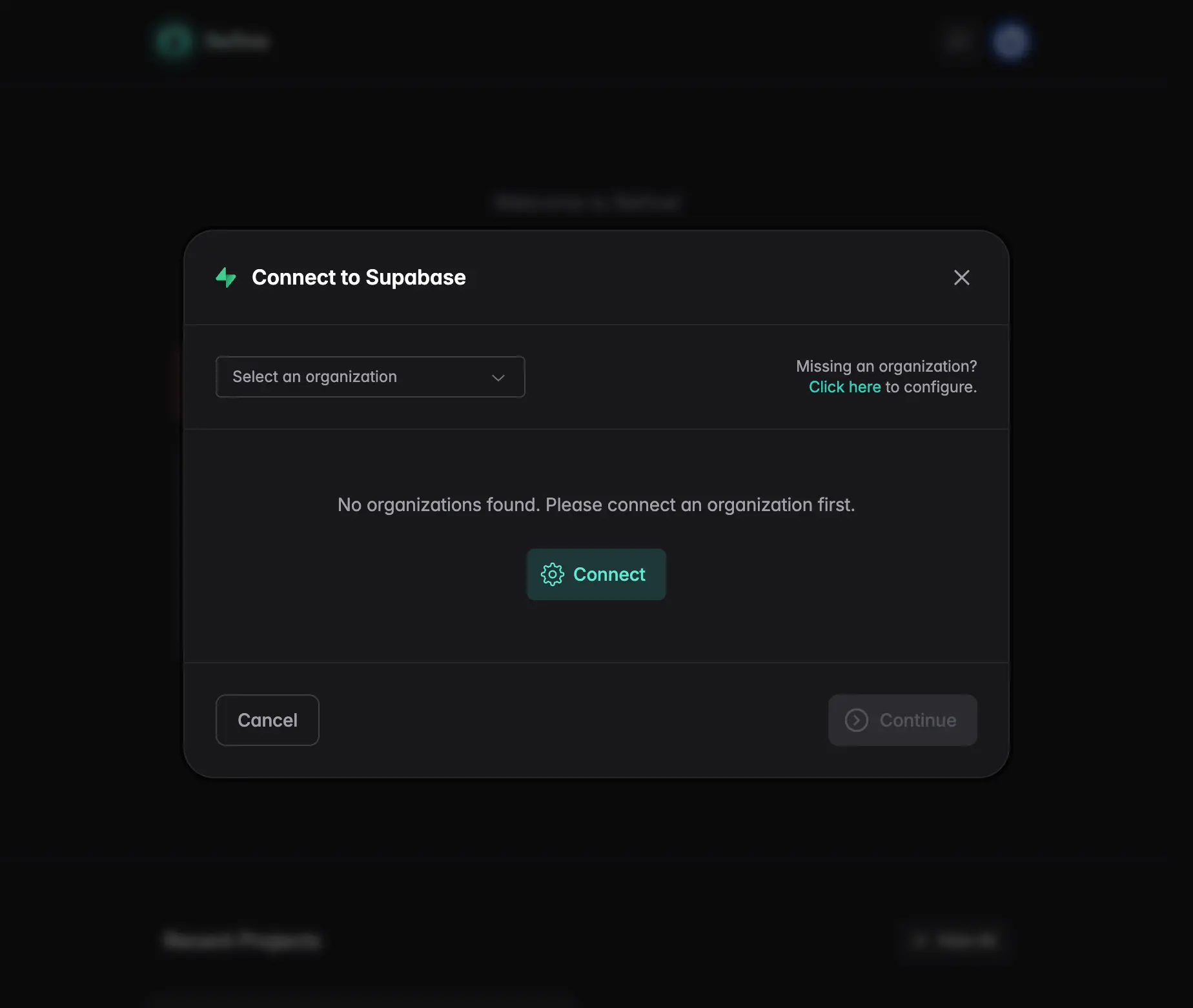The height and width of the screenshot is (1008, 1193).
Task: Click the Supabase lightning bolt icon in dialog header
Action: pos(226,277)
